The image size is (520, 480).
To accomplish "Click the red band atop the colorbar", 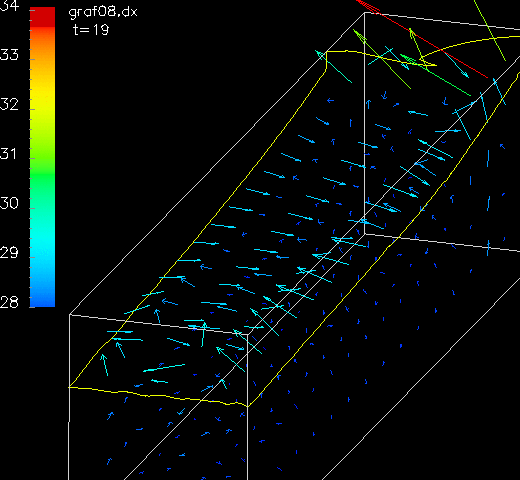I will 42,17.
